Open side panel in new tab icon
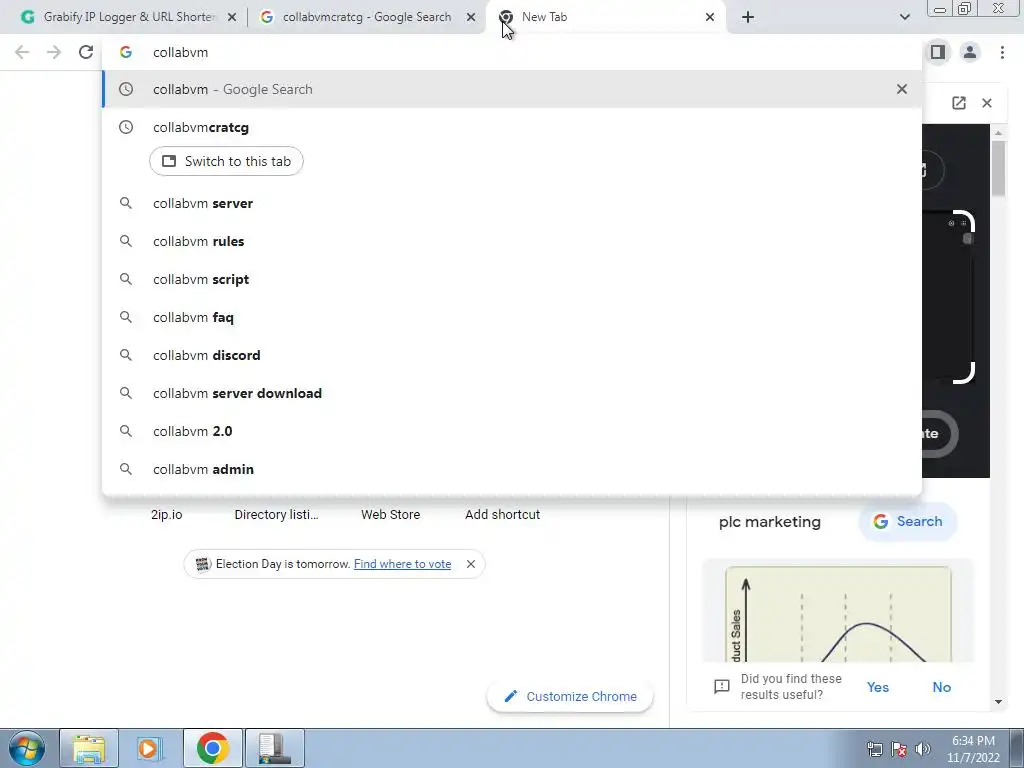Viewport: 1024px width, 768px height. click(959, 103)
